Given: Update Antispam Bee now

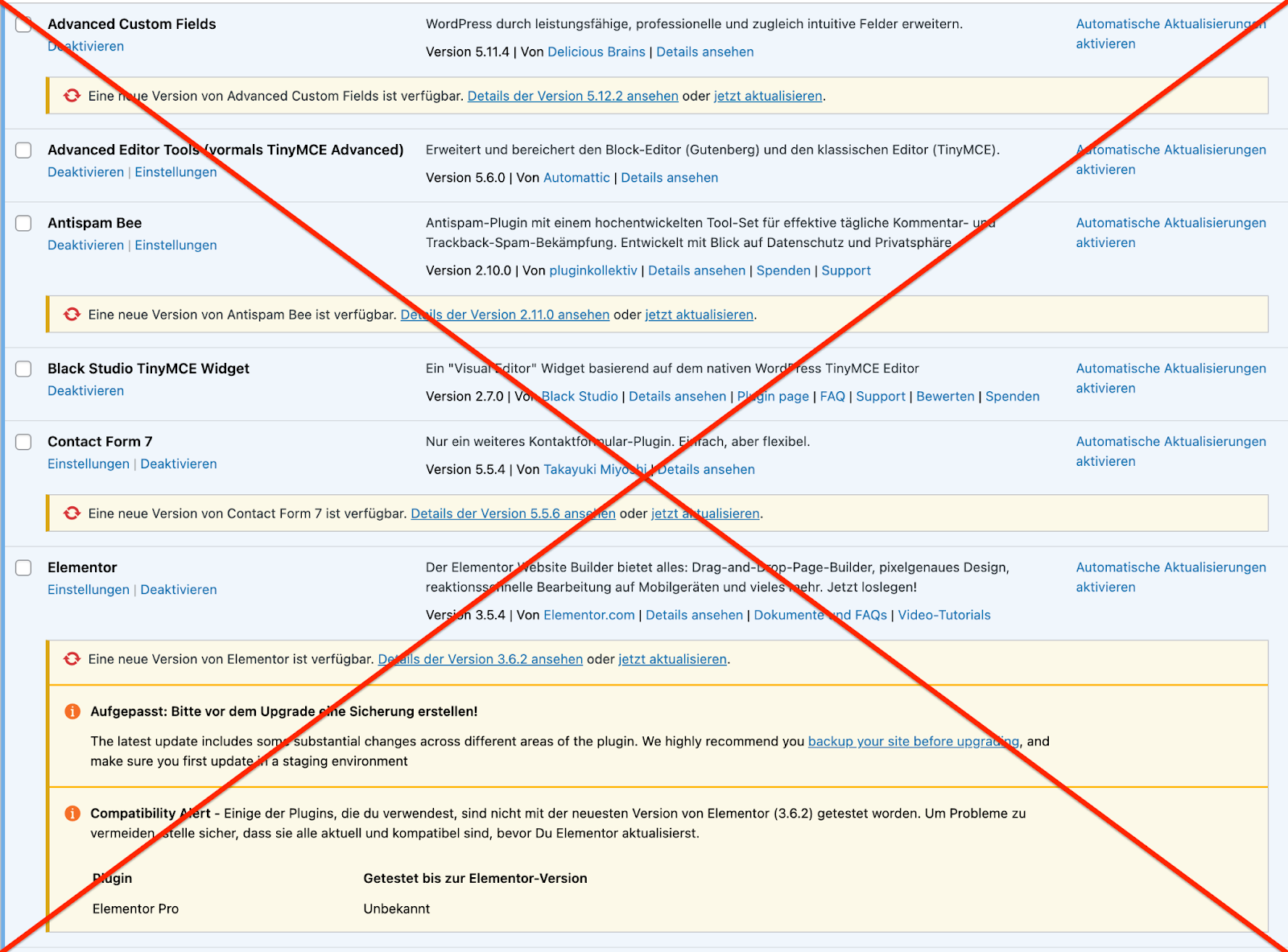Looking at the screenshot, I should click(x=700, y=315).
